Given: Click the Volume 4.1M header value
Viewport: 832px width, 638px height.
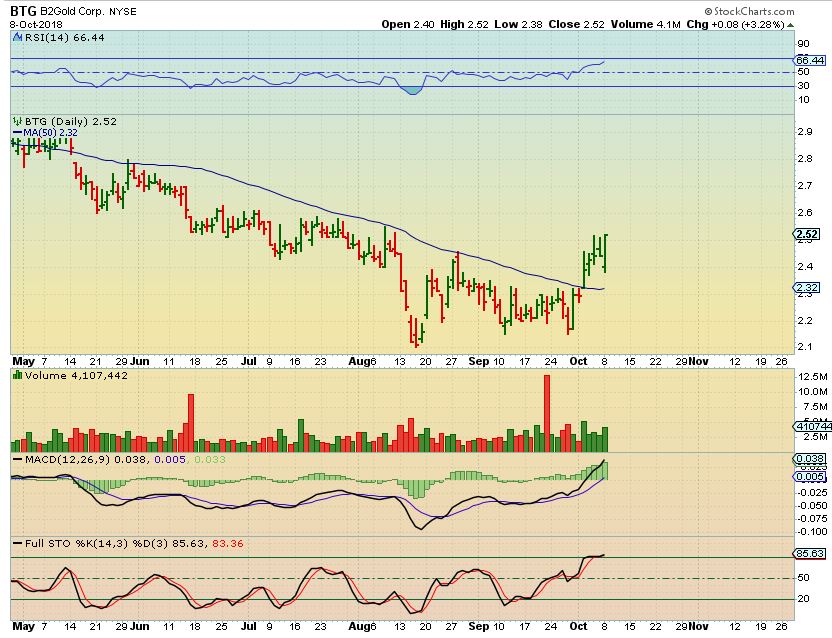Looking at the screenshot, I should (x=645, y=24).
